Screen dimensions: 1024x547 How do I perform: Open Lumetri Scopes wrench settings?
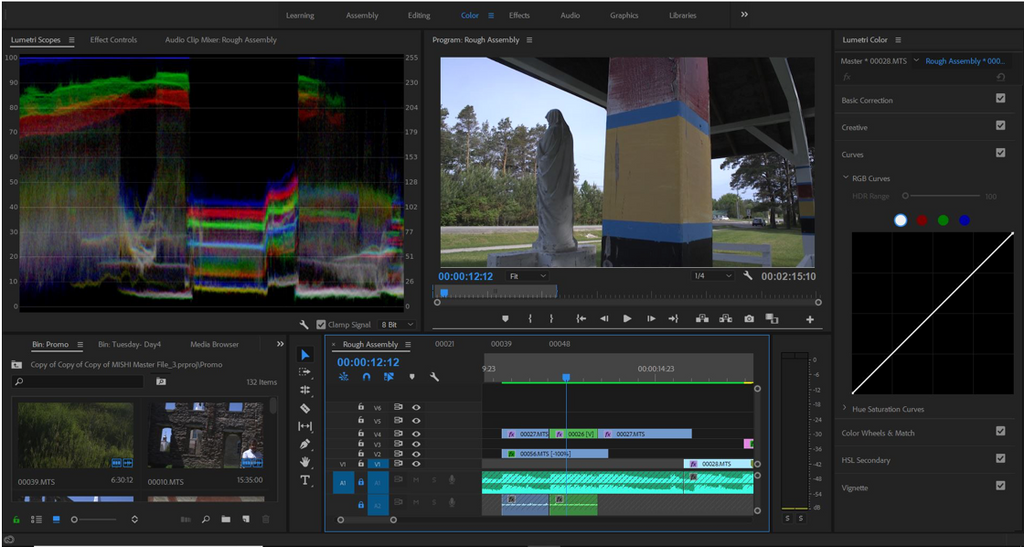[304, 324]
